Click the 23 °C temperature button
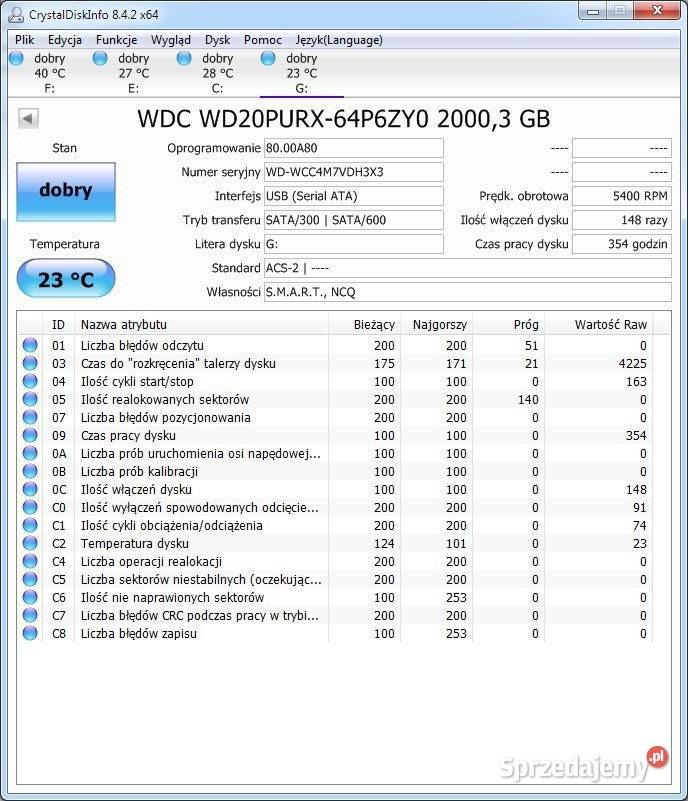This screenshot has width=688, height=801. tap(66, 279)
